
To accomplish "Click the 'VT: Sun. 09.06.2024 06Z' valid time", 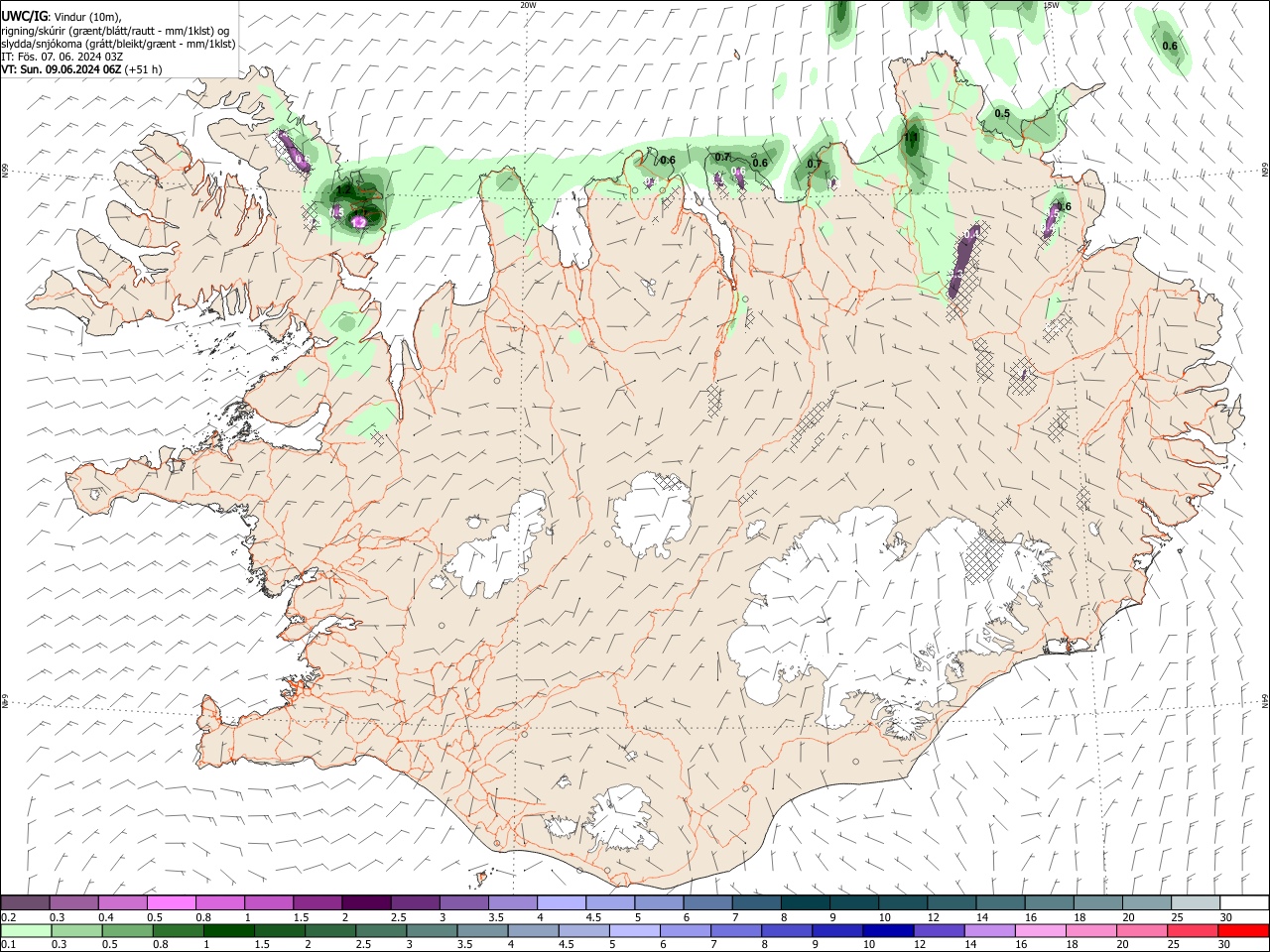I will pos(62,69).
